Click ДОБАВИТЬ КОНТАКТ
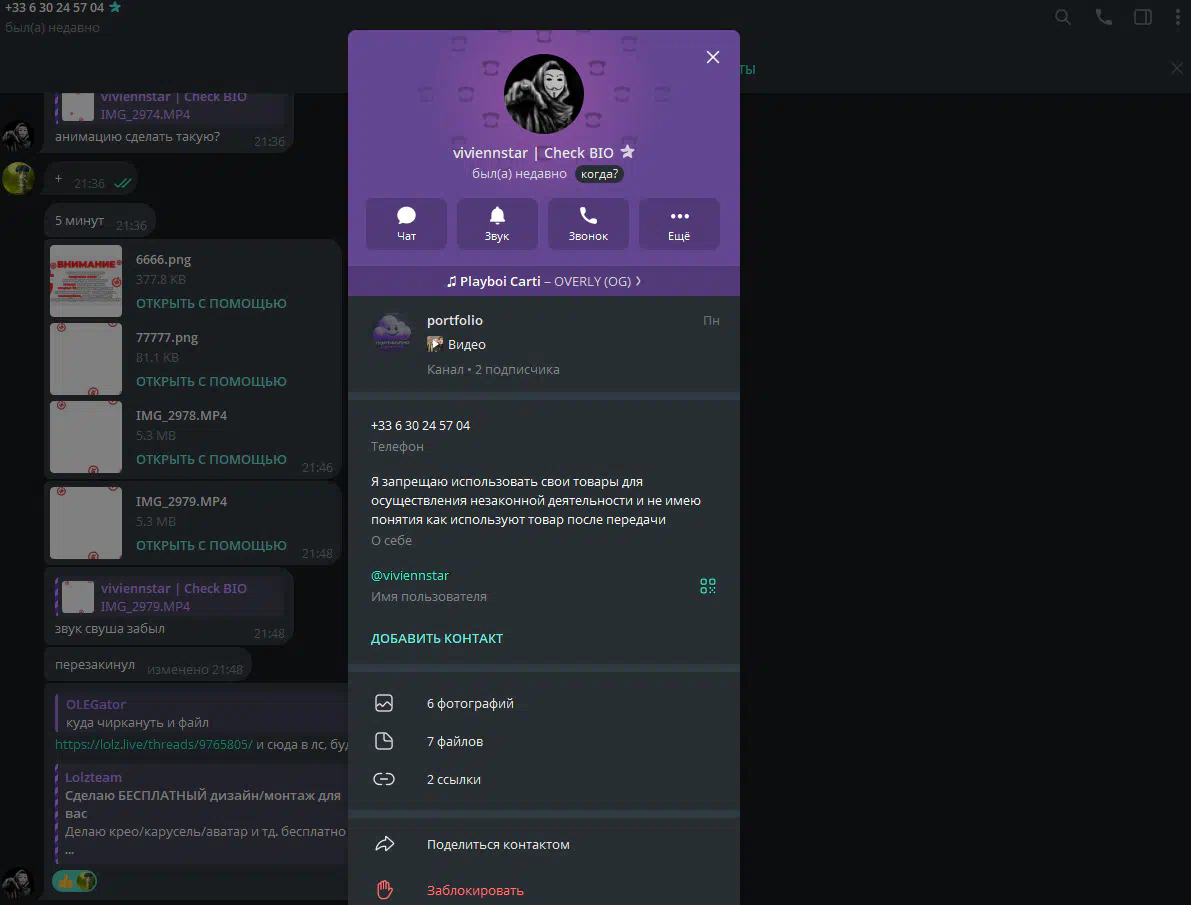Image resolution: width=1191 pixels, height=905 pixels. click(x=437, y=638)
